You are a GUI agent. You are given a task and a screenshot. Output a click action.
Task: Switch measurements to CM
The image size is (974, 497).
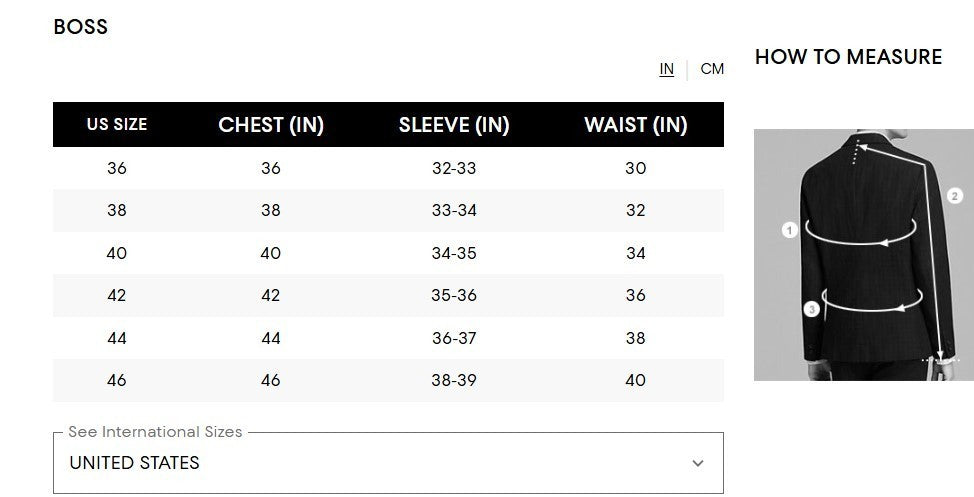tap(712, 69)
